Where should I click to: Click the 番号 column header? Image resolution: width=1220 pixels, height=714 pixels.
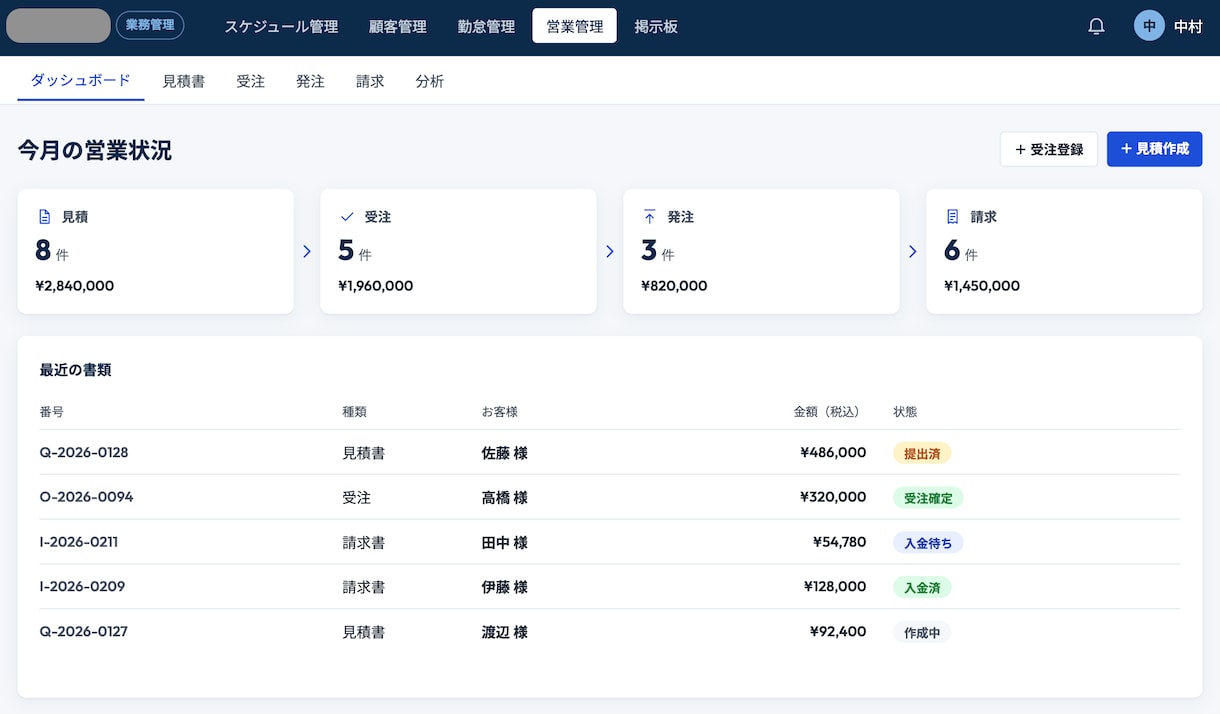52,412
